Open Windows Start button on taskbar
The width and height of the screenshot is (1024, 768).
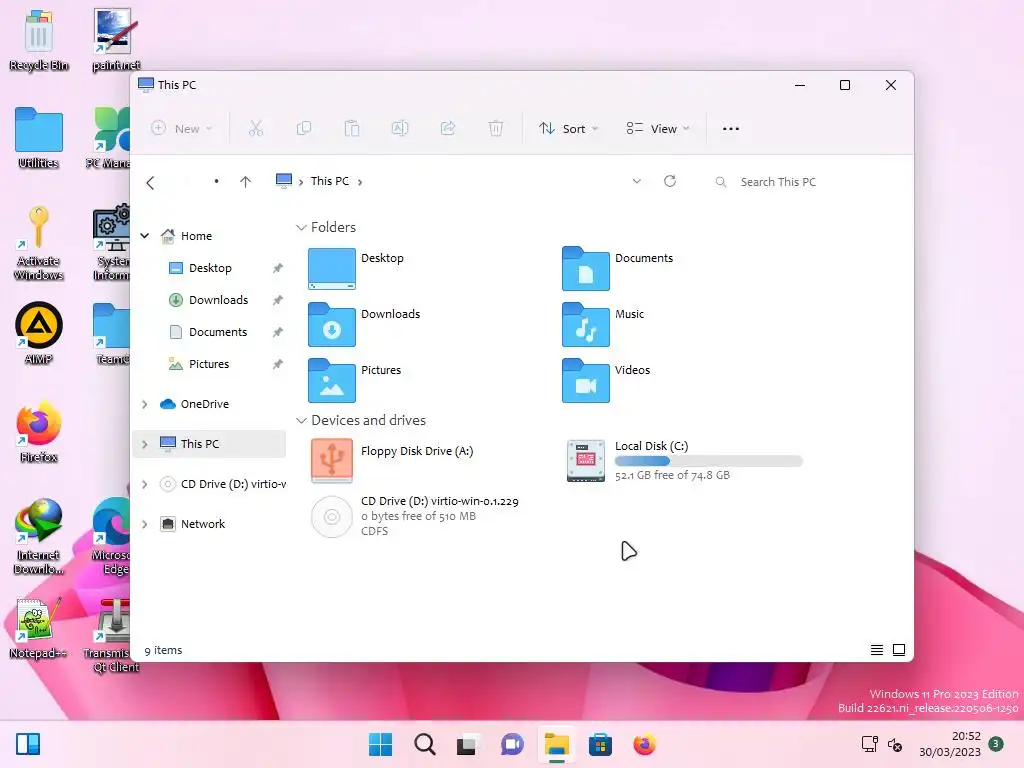[380, 744]
